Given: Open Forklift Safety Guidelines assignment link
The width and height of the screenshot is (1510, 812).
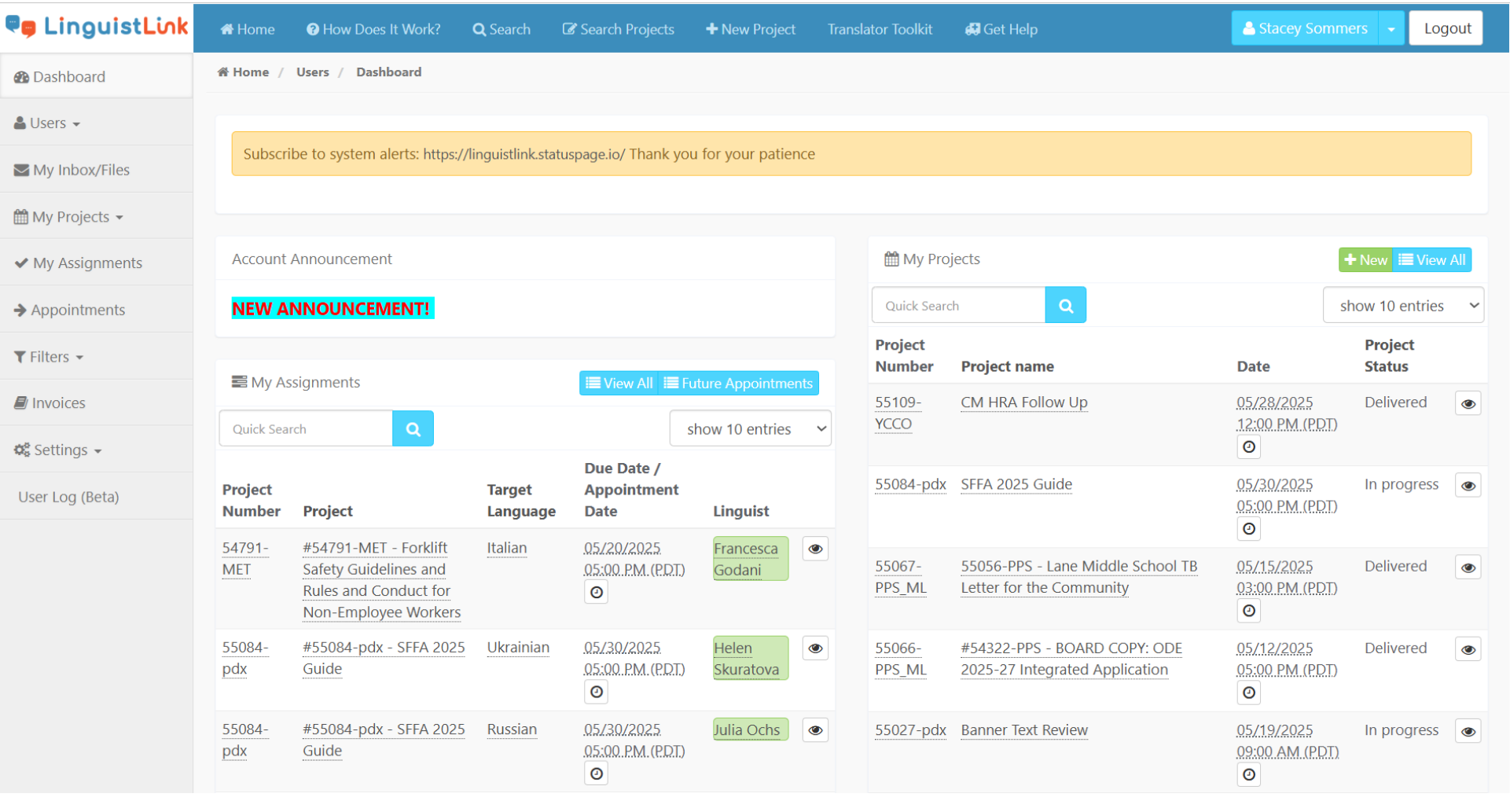Looking at the screenshot, I should click(x=382, y=579).
